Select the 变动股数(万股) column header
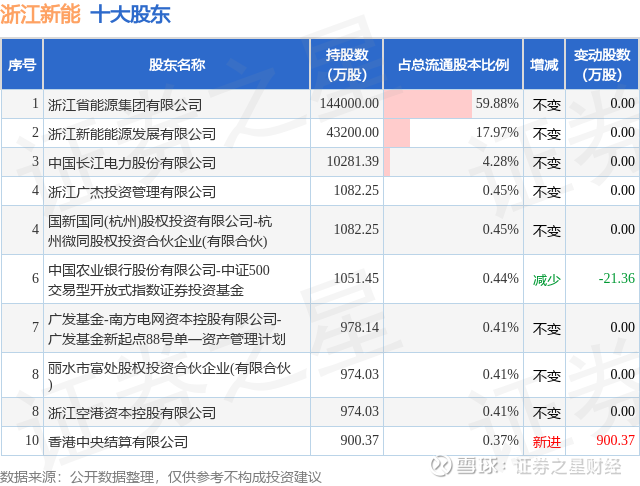Viewport: 640px width, 486px height. 602,64
